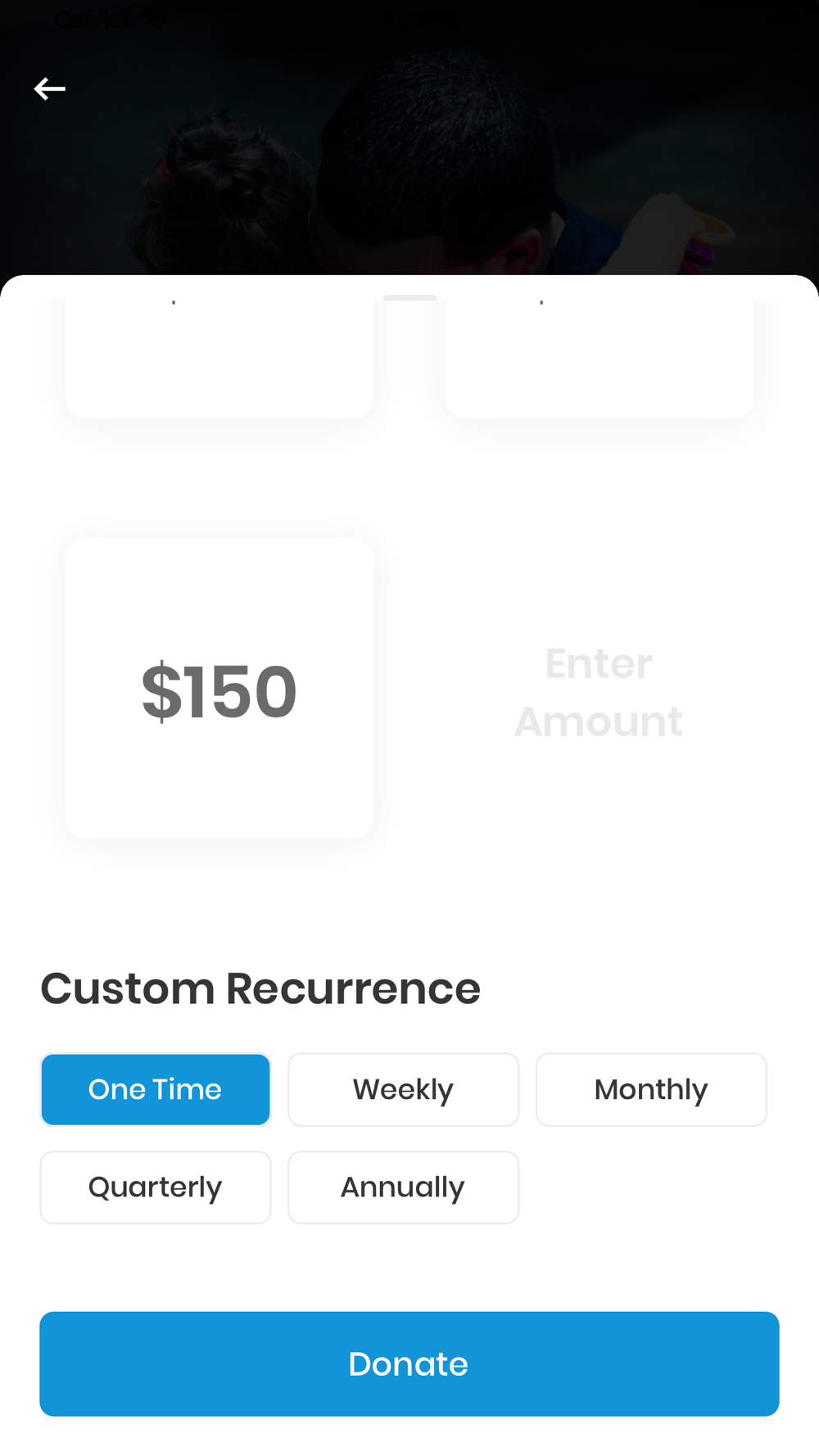
Task: Tap the blue Donate button
Action: (409, 1363)
